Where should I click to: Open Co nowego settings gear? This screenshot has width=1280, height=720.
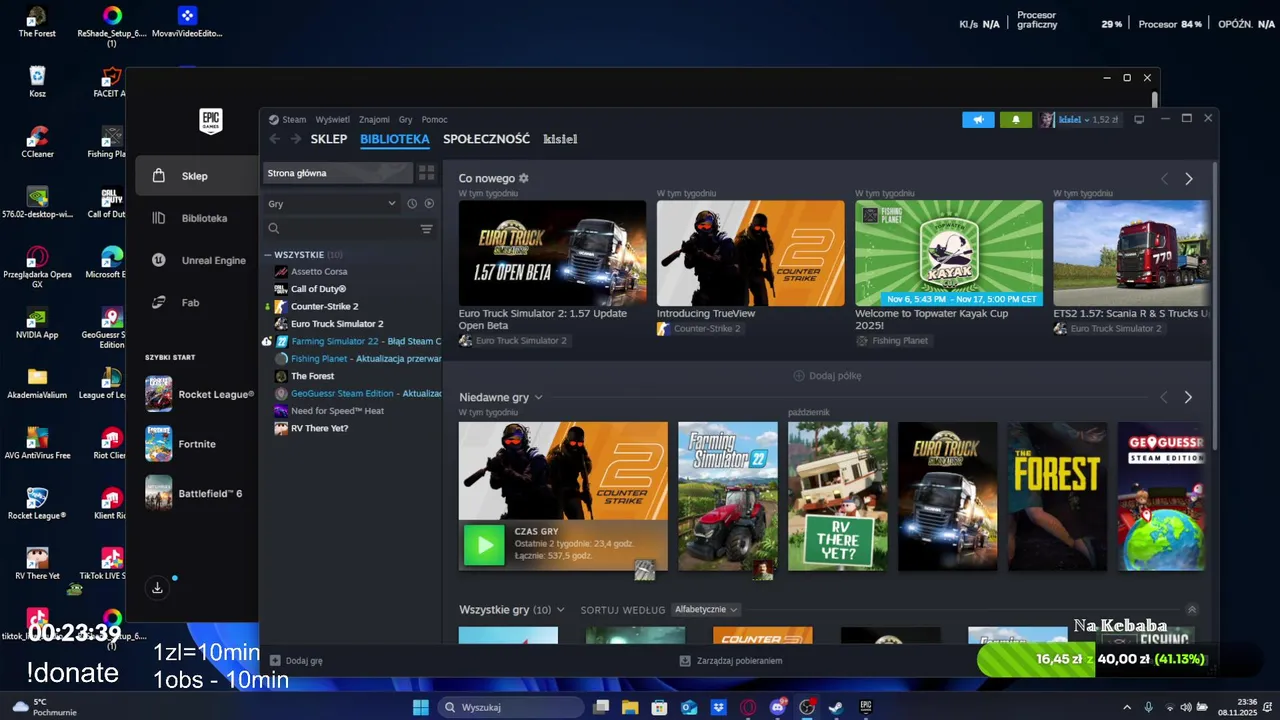point(523,178)
